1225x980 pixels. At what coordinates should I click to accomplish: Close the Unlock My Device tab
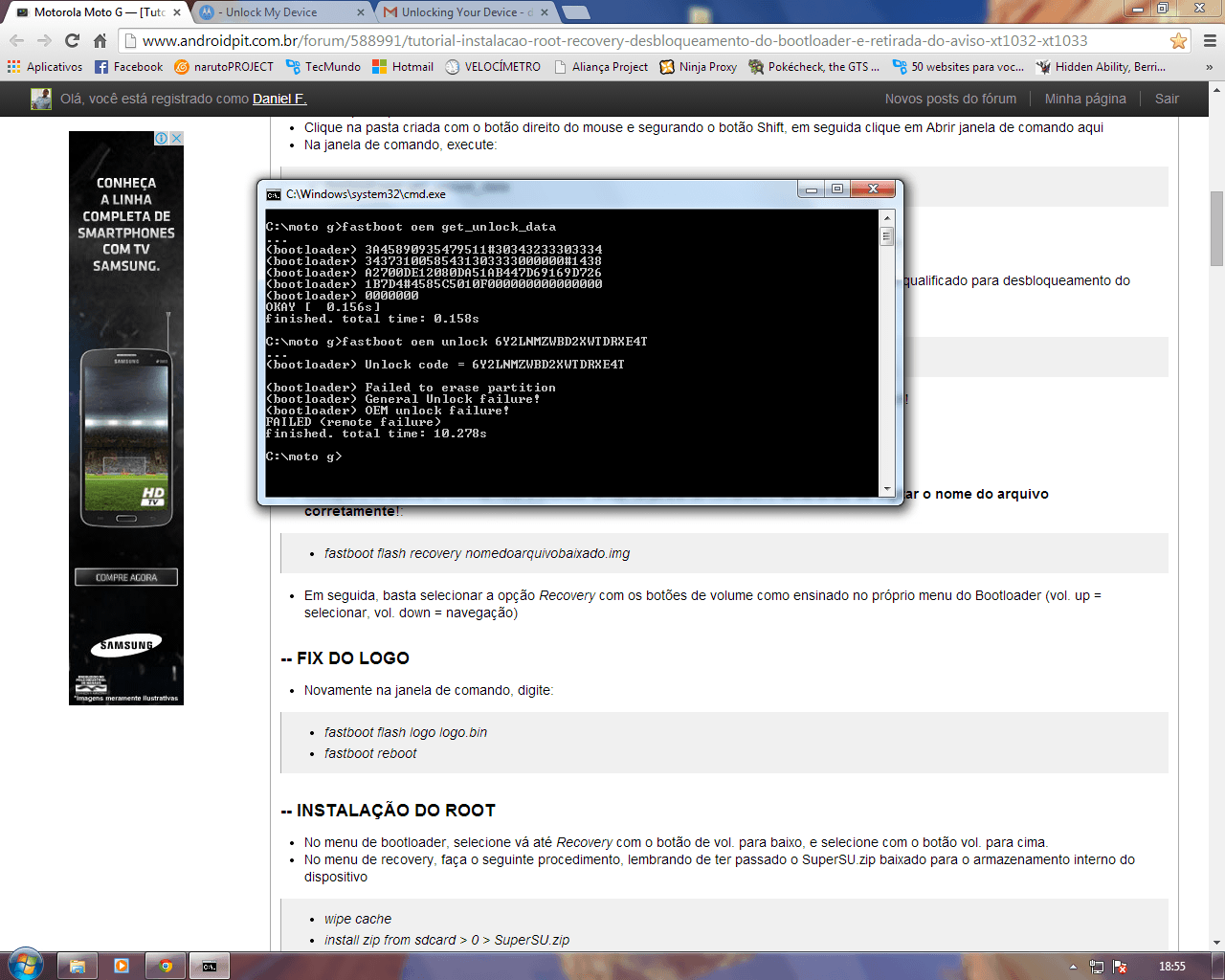[x=361, y=12]
